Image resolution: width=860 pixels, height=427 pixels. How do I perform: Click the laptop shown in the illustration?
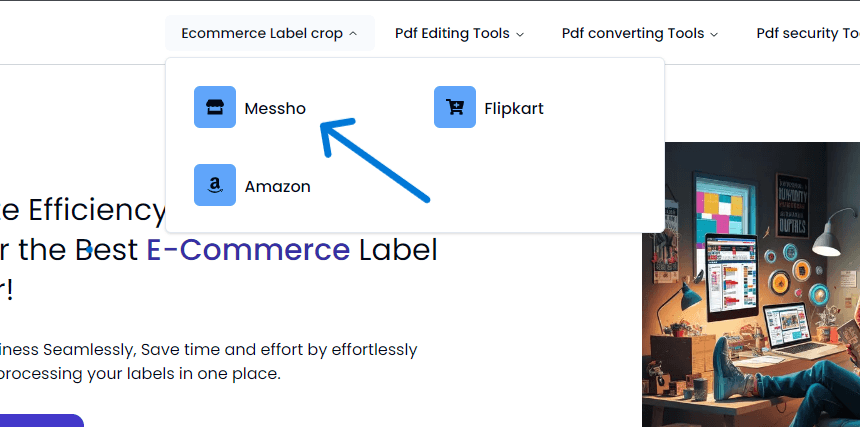click(791, 327)
